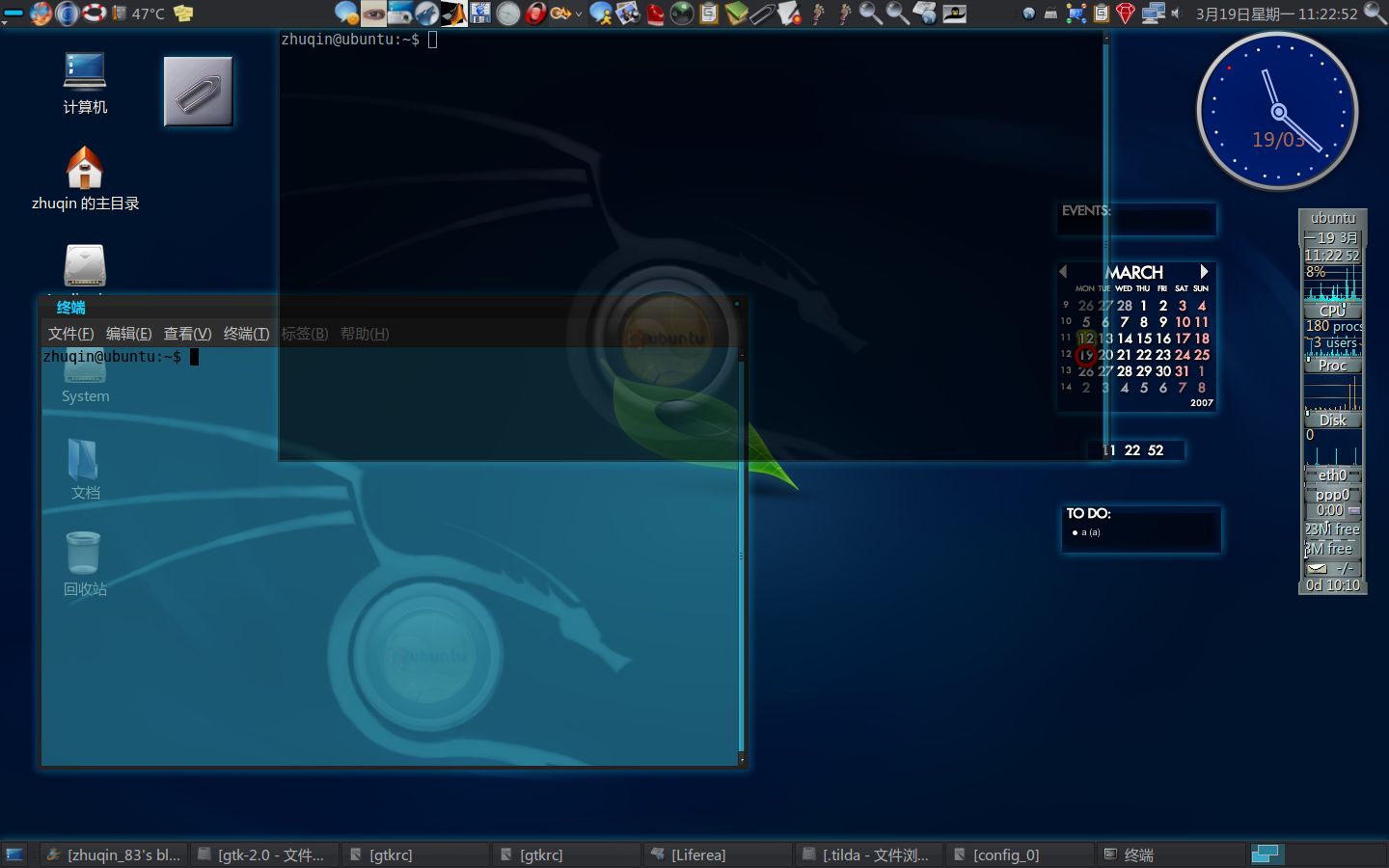Screen dimensions: 1389x868
Task: Click the red gem tray icon
Action: (1126, 14)
